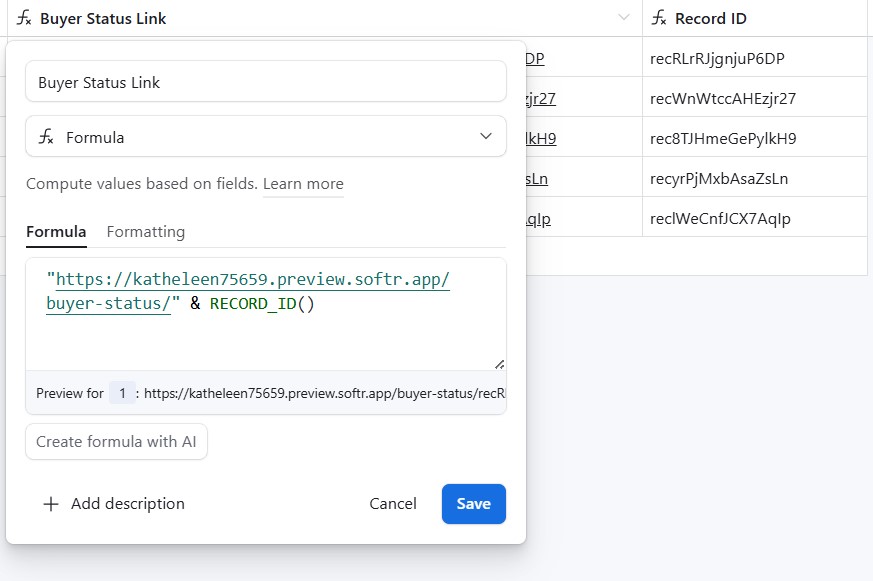The image size is (873, 581).
Task: Cancel the field edits
Action: click(x=393, y=504)
